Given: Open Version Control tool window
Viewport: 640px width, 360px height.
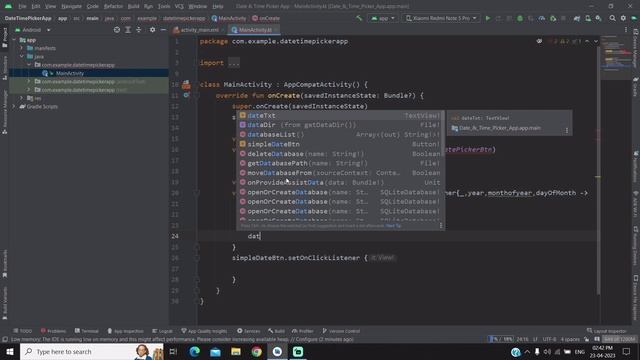Looking at the screenshot, I should click(341, 331).
